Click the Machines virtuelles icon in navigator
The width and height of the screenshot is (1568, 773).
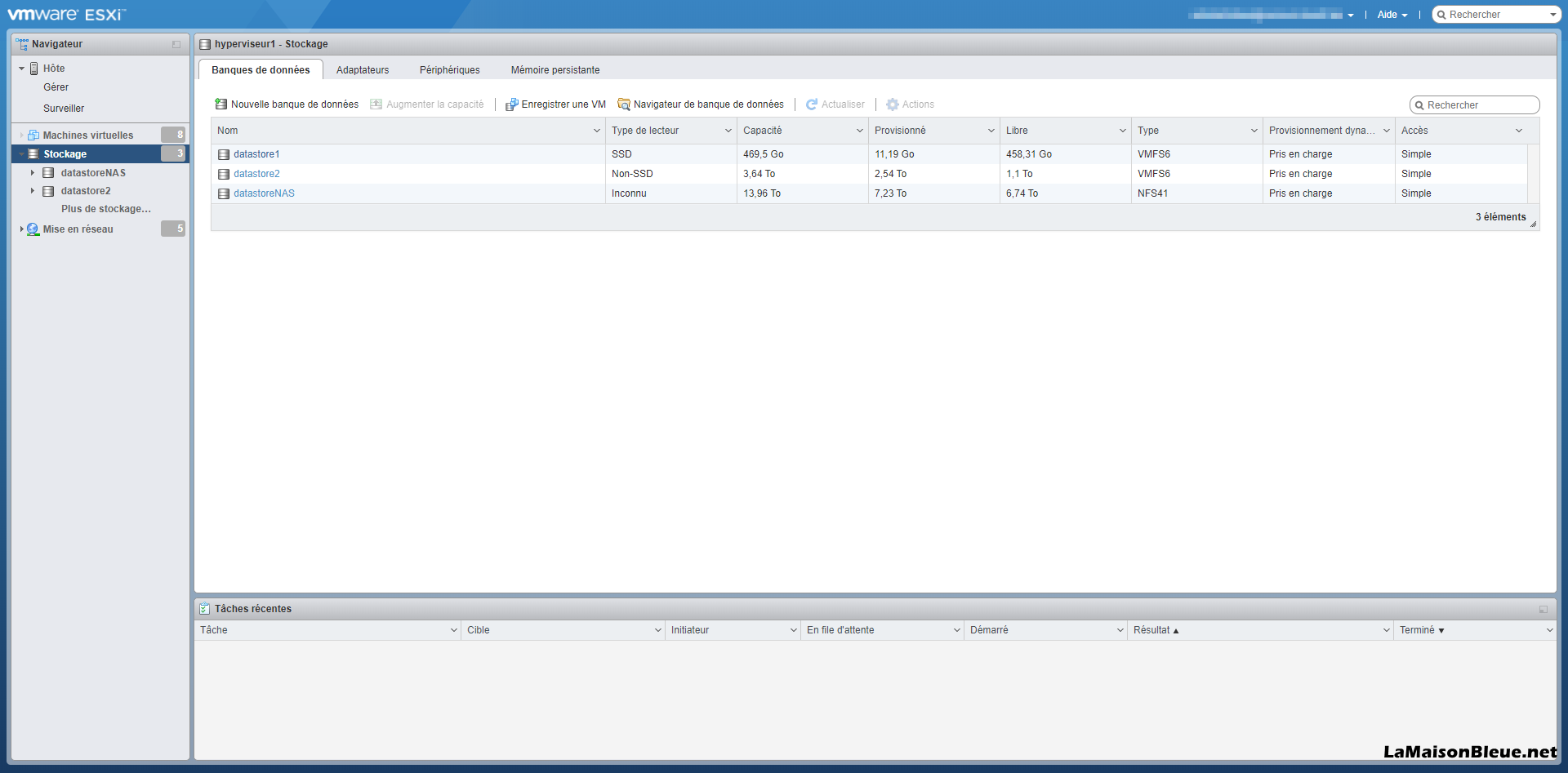point(33,135)
